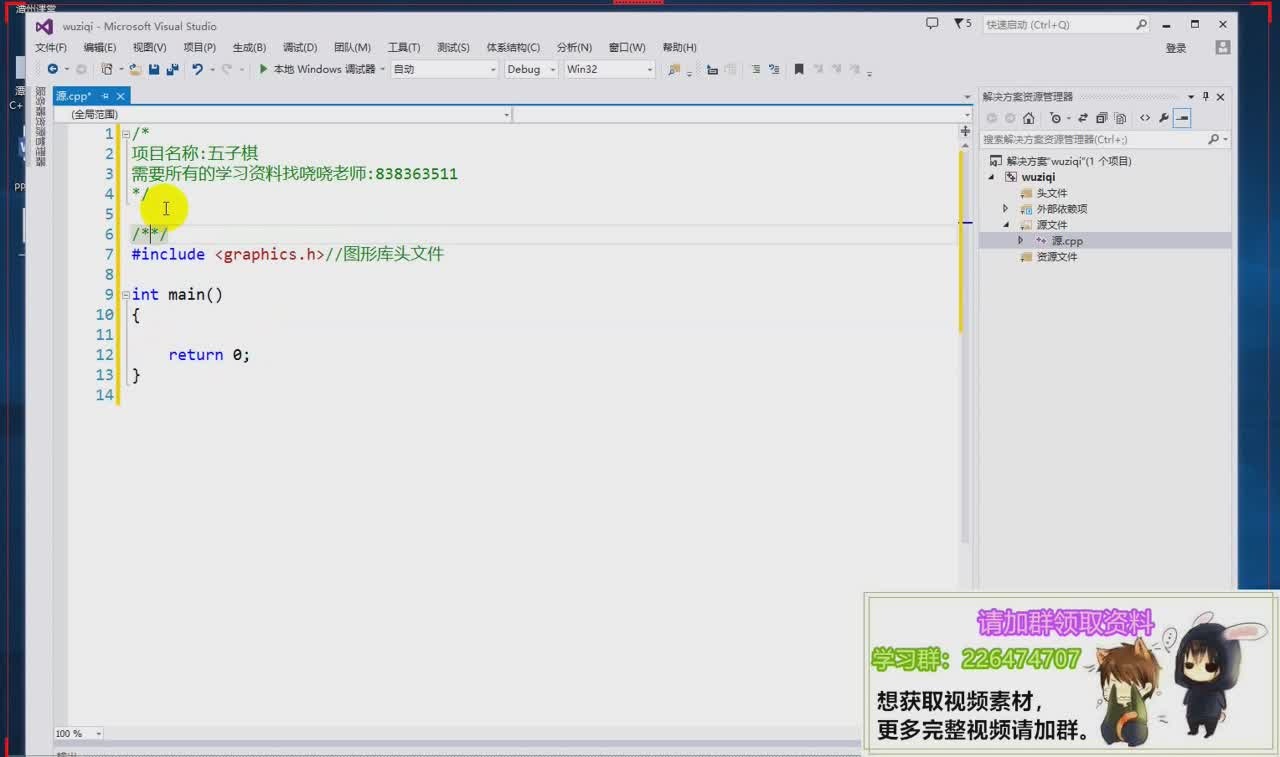Click the Pending Changes Filter clock icon
Image resolution: width=1280 pixels, height=757 pixels.
point(1055,118)
